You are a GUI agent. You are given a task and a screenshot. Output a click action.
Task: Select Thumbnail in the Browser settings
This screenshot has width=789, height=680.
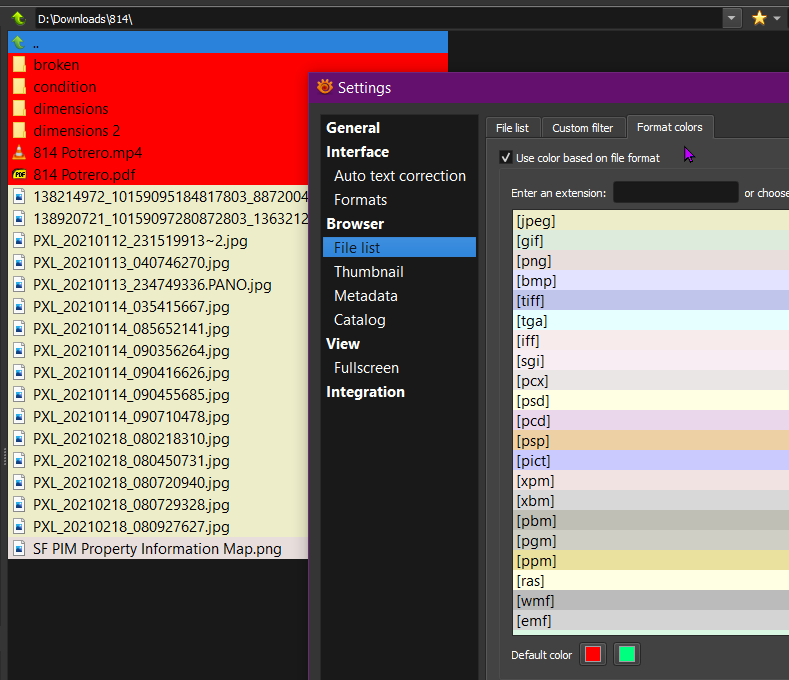(369, 272)
